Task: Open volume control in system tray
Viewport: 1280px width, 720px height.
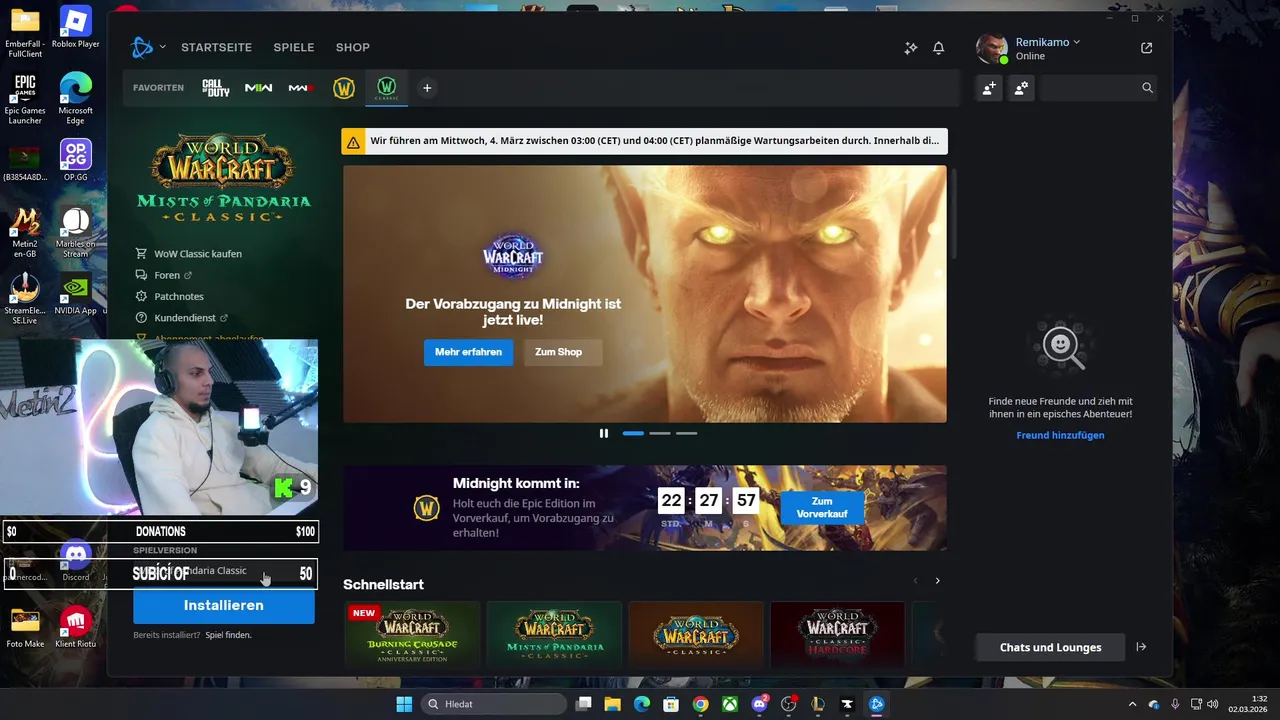Action: [x=1212, y=704]
